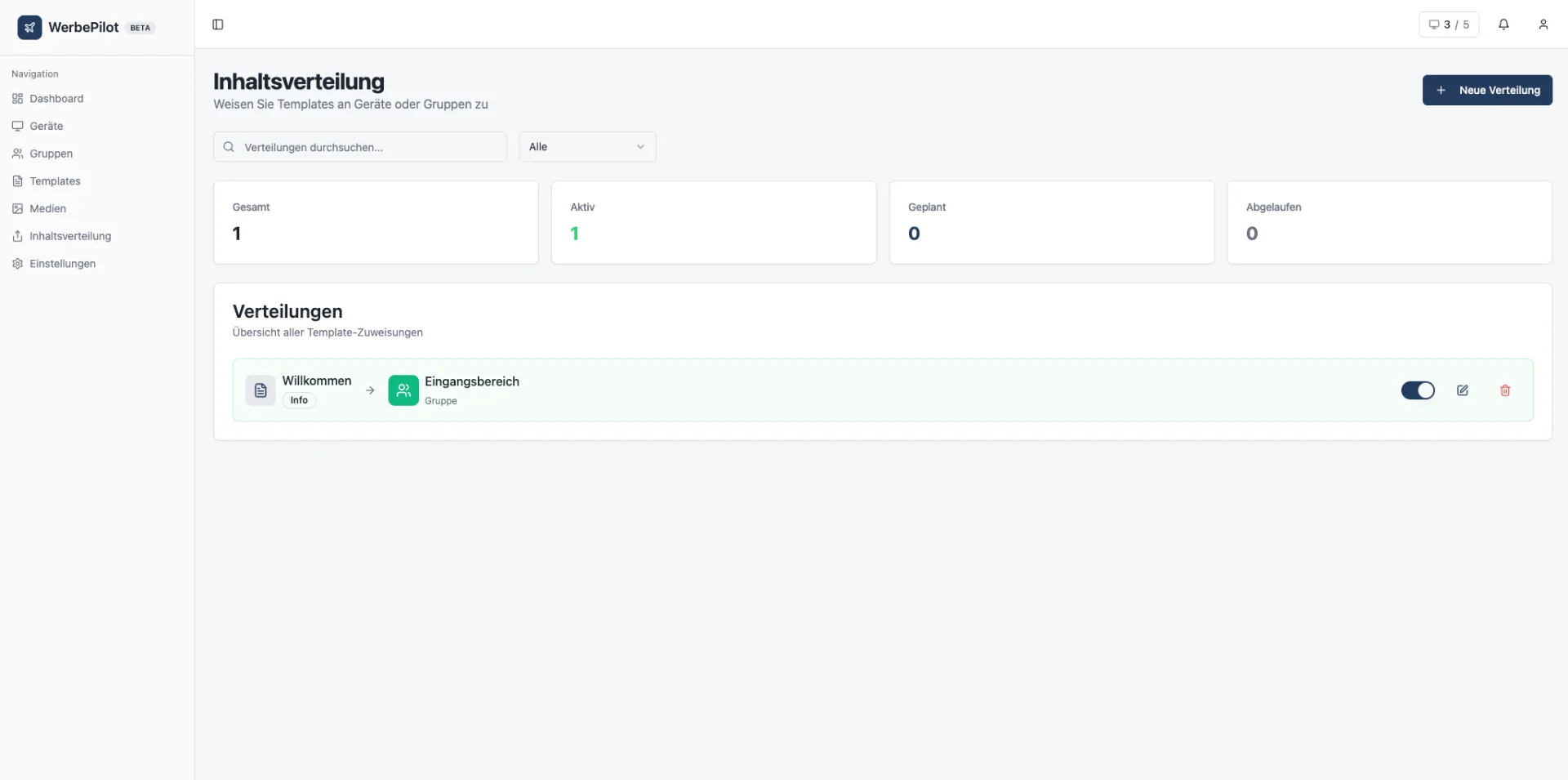Edit the Willkommen distribution
The width and height of the screenshot is (1568, 780).
coord(1463,390)
